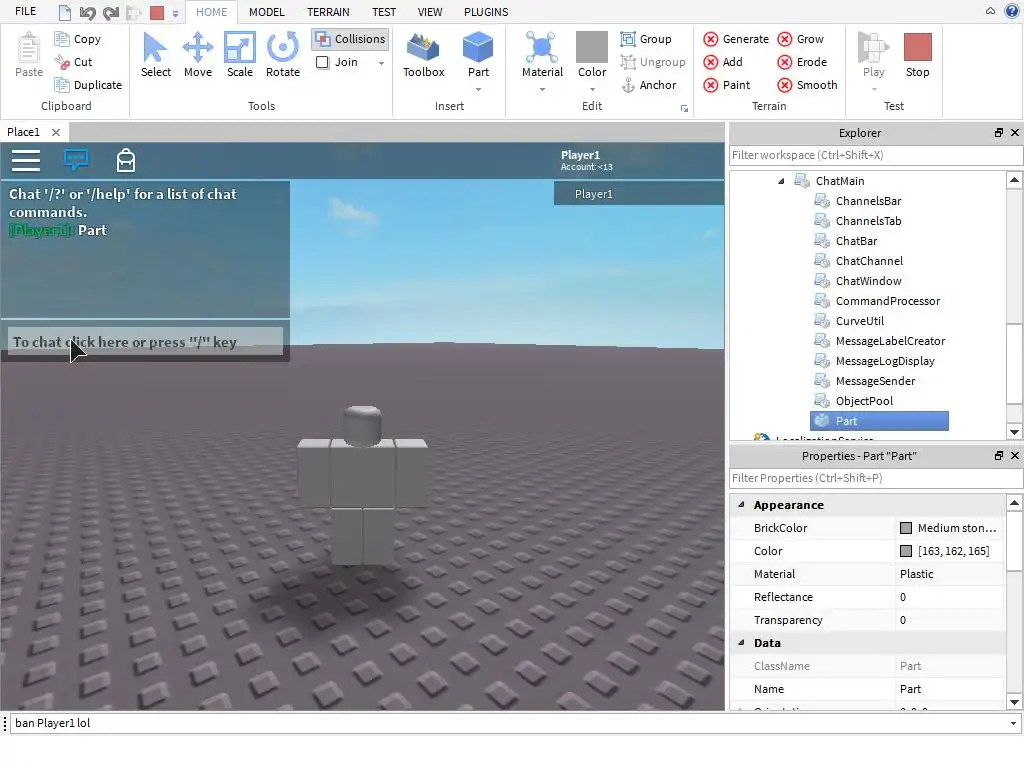Click Cut in Clipboard group

tap(74, 62)
